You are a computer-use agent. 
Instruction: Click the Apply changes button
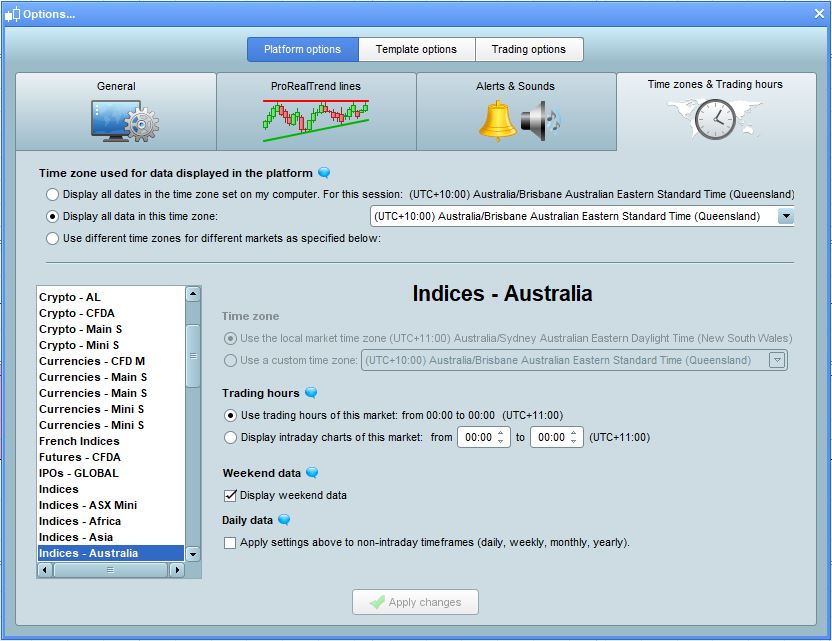(x=415, y=602)
